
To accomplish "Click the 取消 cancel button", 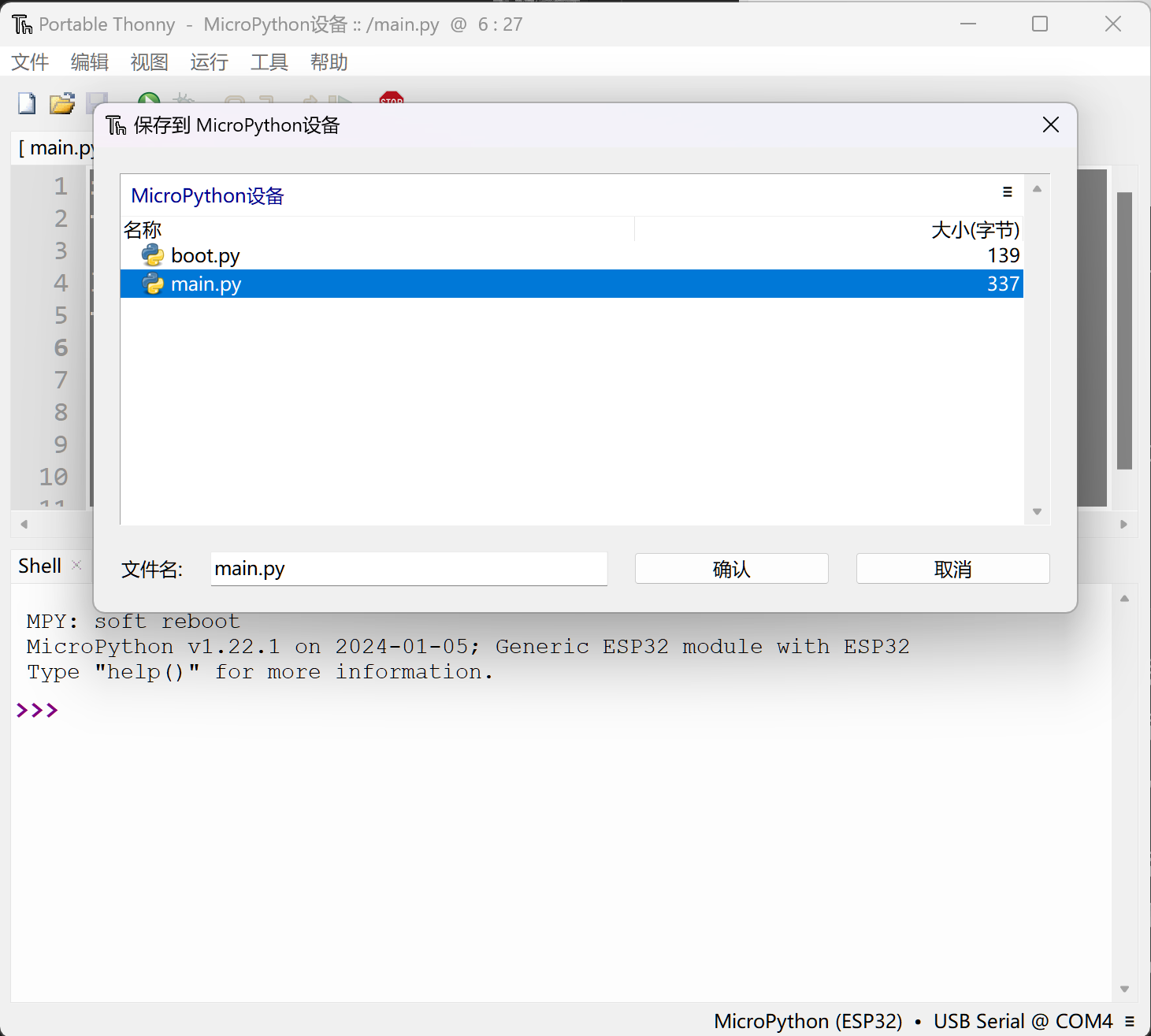I will coord(953,569).
